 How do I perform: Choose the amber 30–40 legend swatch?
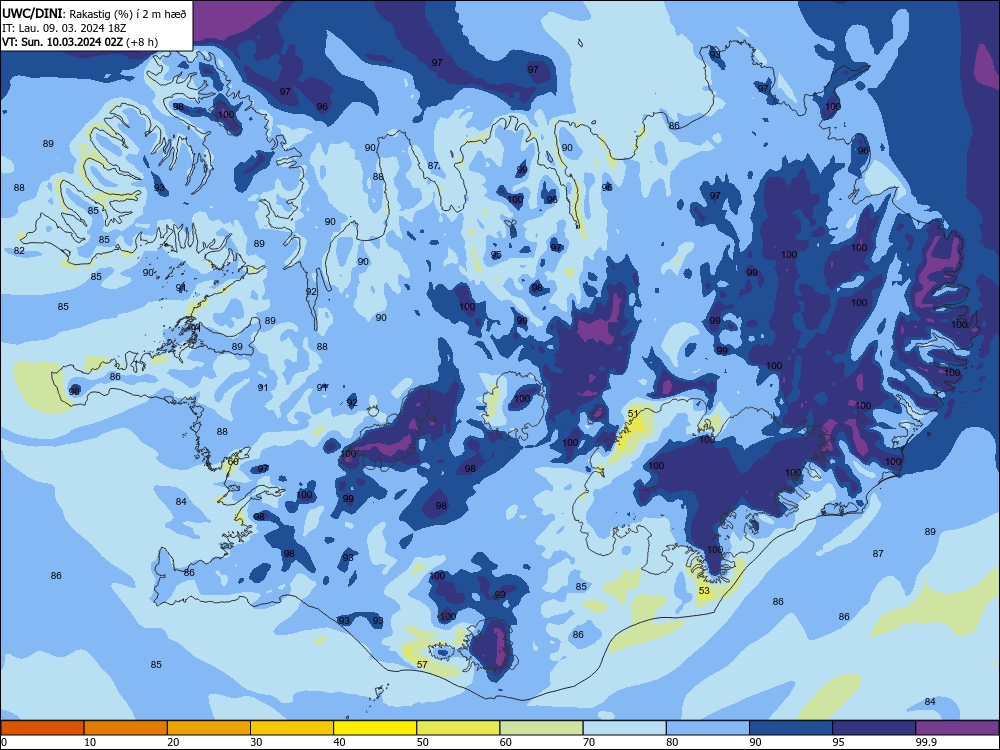pyautogui.click(x=292, y=728)
